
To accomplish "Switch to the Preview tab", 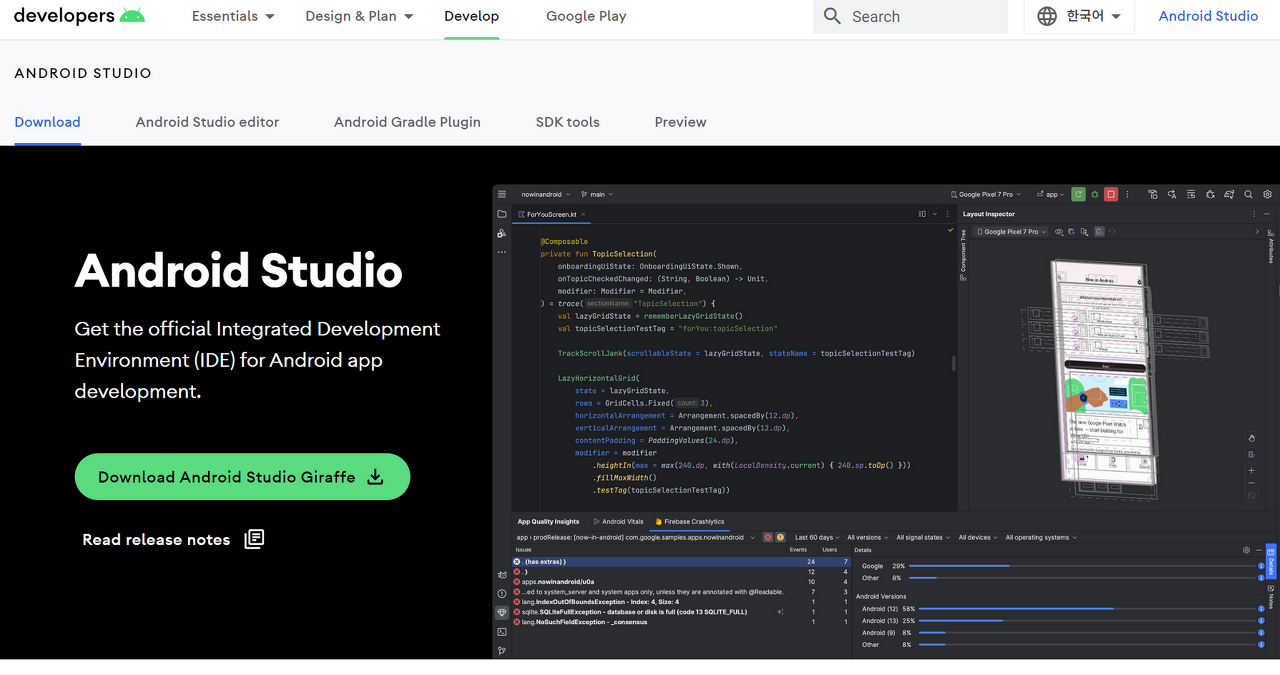I will (680, 122).
